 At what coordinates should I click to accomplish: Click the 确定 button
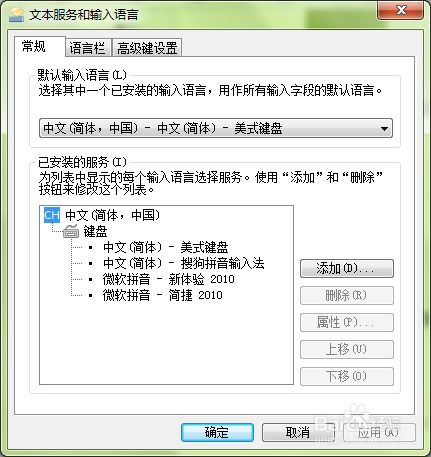click(217, 432)
